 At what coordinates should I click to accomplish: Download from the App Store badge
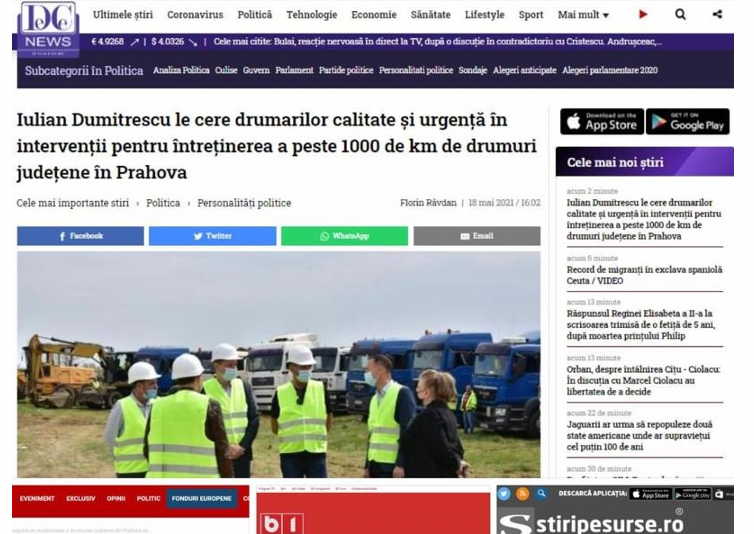click(602, 121)
